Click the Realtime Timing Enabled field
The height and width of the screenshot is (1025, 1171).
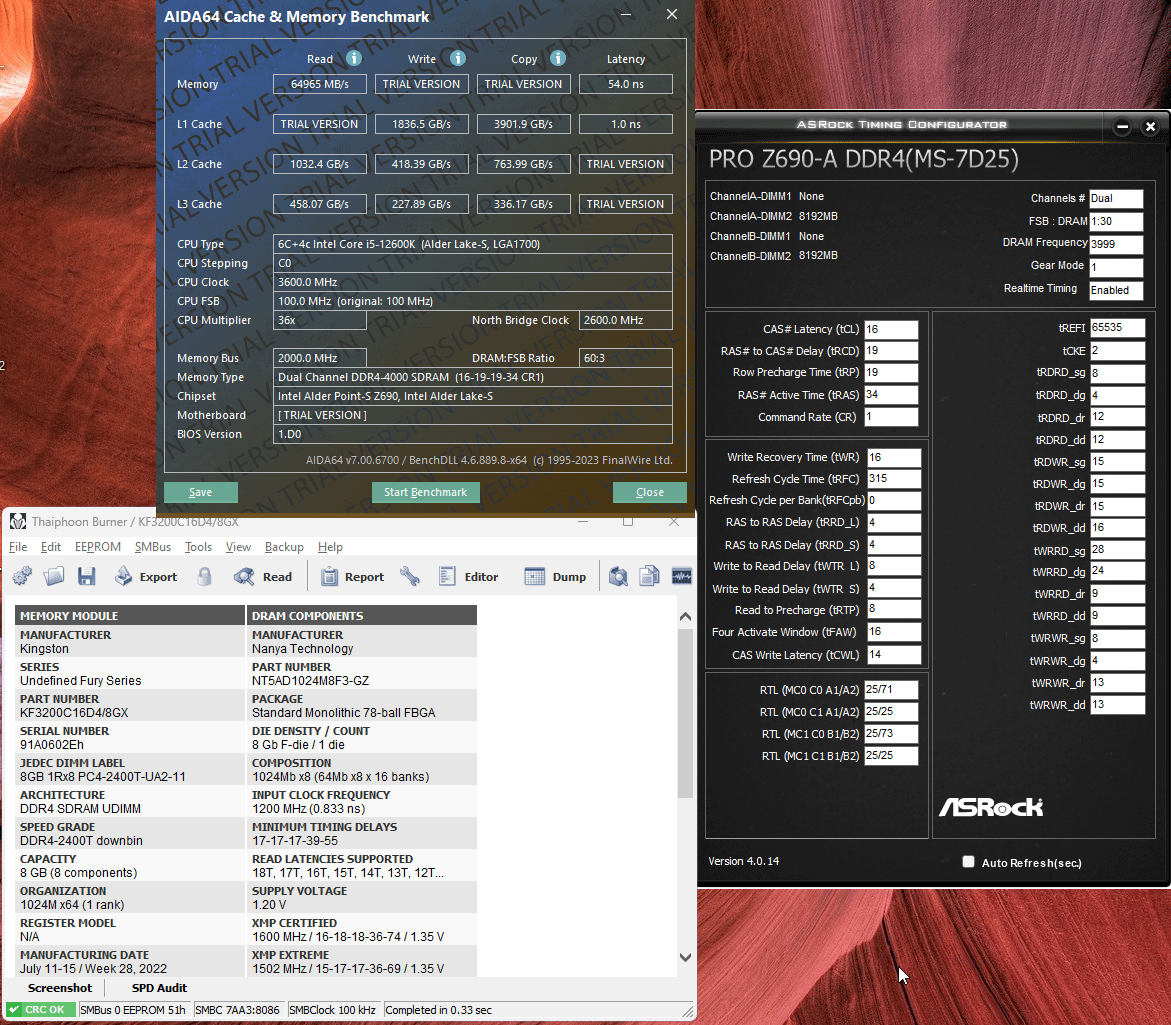1116,290
